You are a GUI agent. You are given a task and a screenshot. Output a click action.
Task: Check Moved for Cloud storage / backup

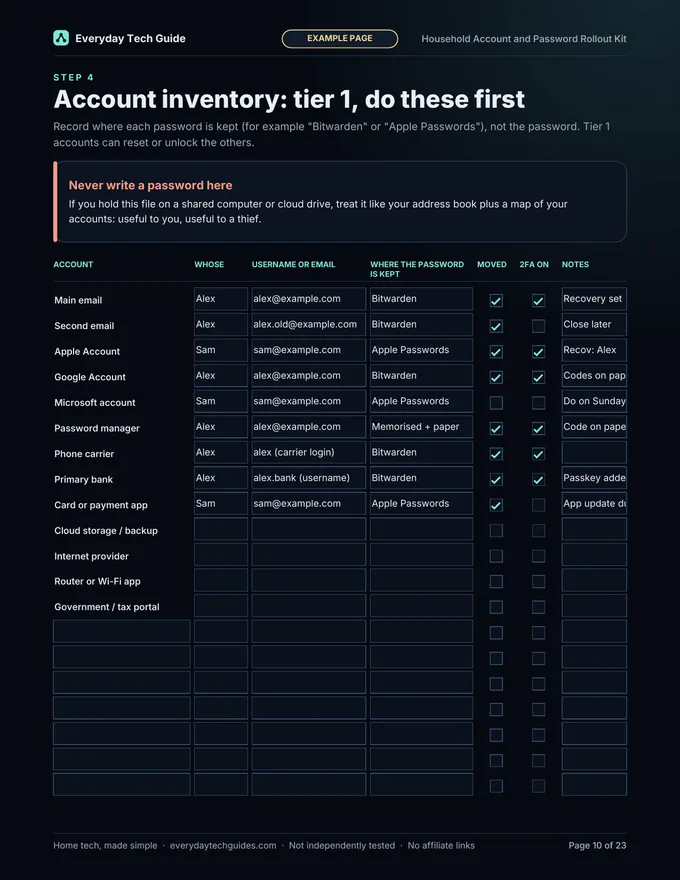tap(496, 531)
